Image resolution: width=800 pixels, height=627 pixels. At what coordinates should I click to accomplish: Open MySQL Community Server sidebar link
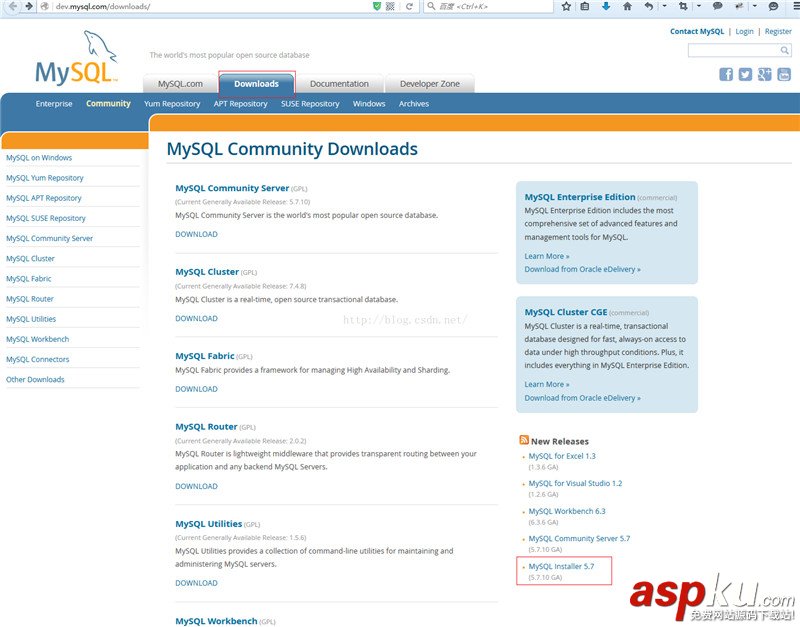pyautogui.click(x=49, y=238)
